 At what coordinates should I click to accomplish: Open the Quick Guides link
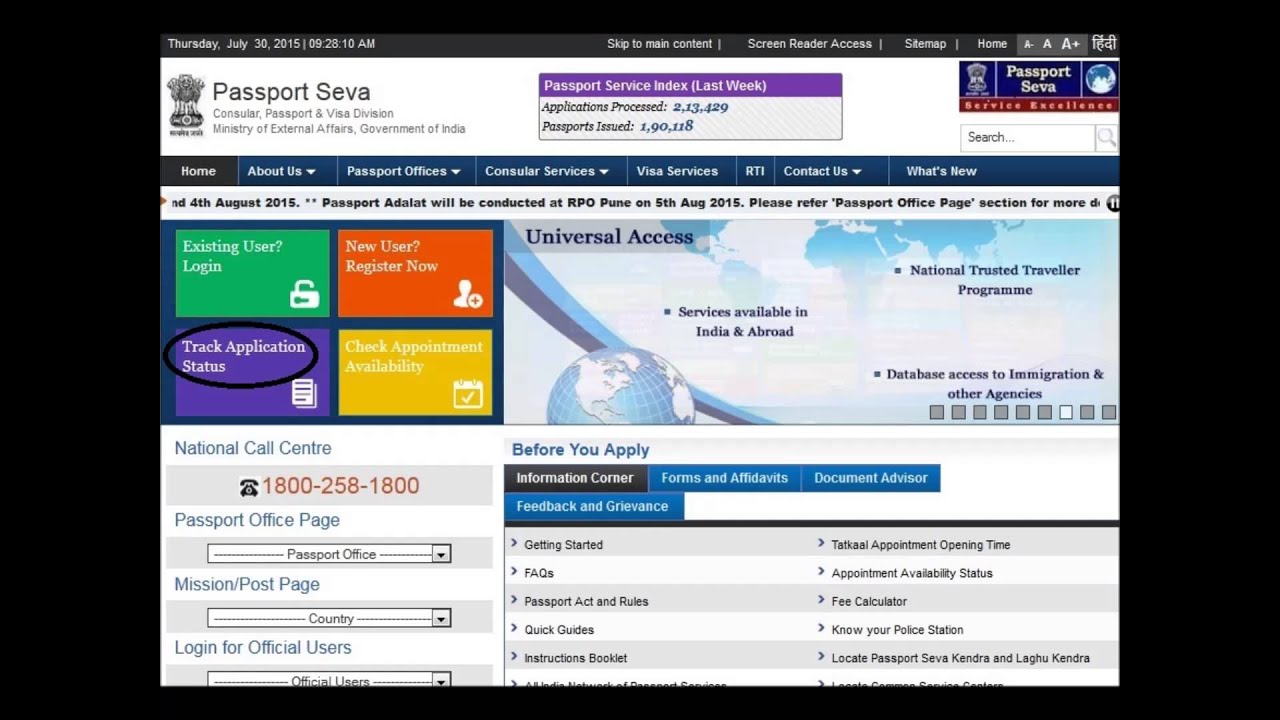point(559,630)
